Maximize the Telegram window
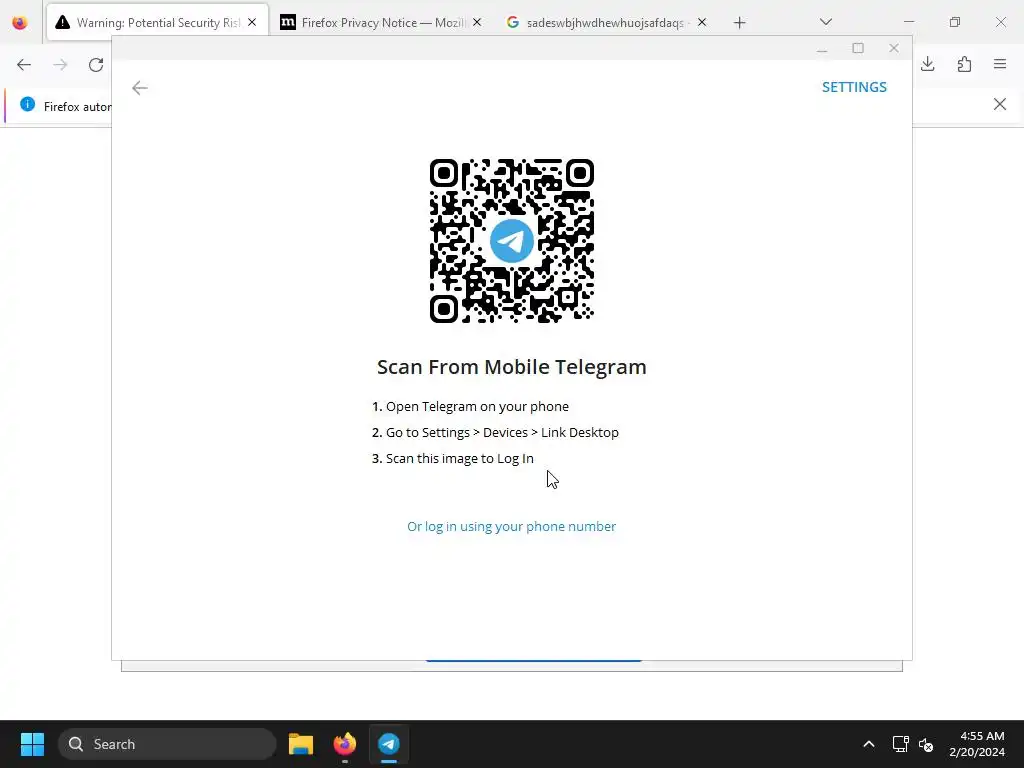The width and height of the screenshot is (1024, 768). point(858,48)
